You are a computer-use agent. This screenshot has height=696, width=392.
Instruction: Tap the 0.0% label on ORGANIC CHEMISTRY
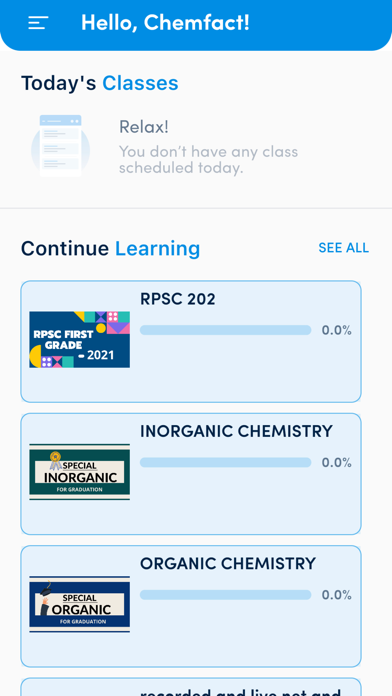(x=337, y=595)
